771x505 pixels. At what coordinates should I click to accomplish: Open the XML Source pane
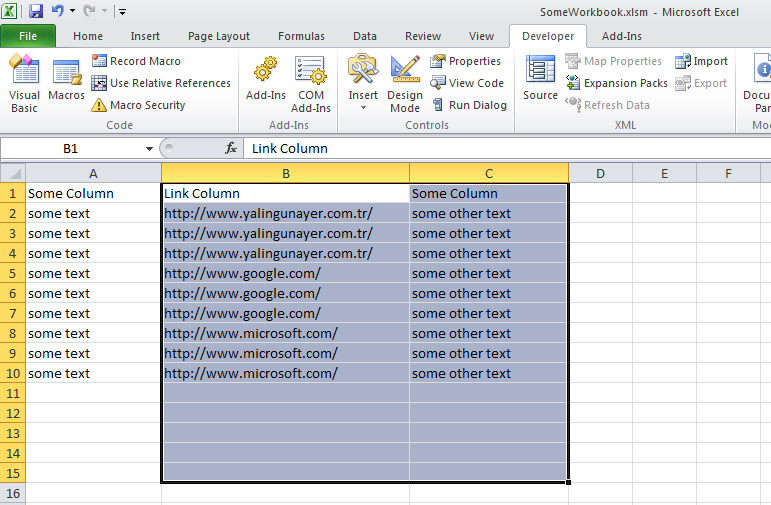[540, 79]
